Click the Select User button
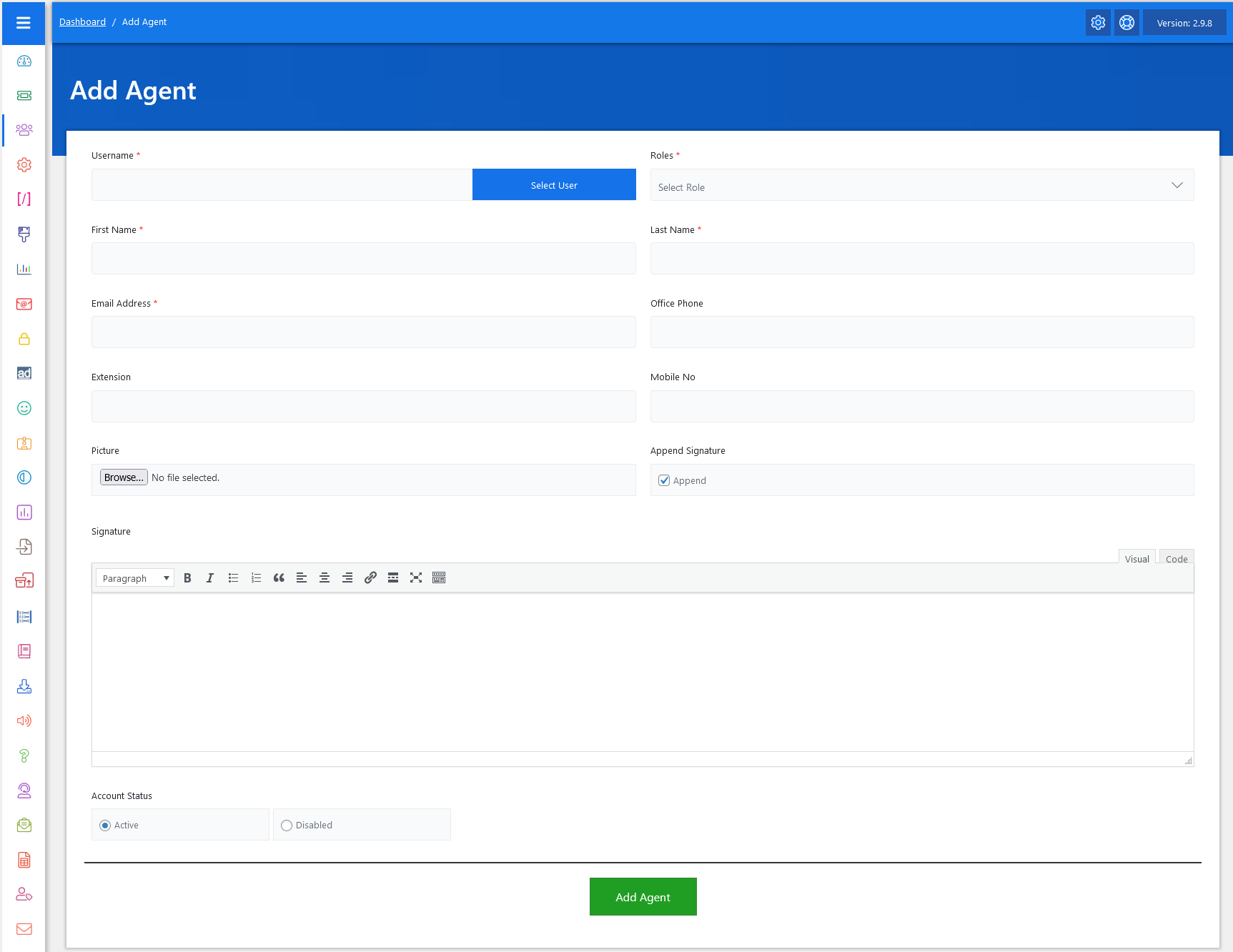The image size is (1233, 952). pos(554,185)
